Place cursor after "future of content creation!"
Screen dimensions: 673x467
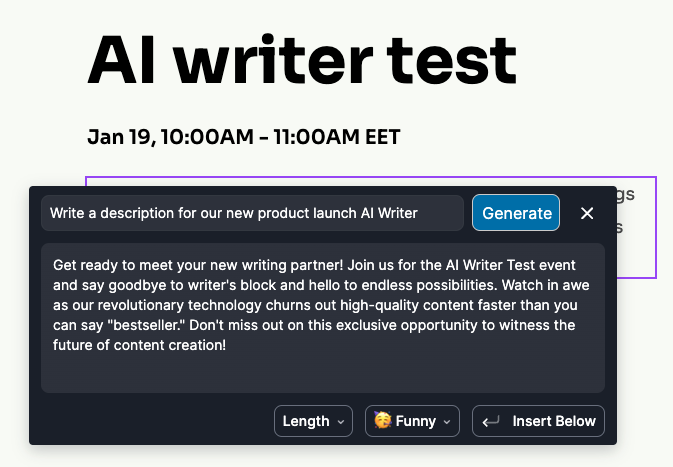point(227,345)
